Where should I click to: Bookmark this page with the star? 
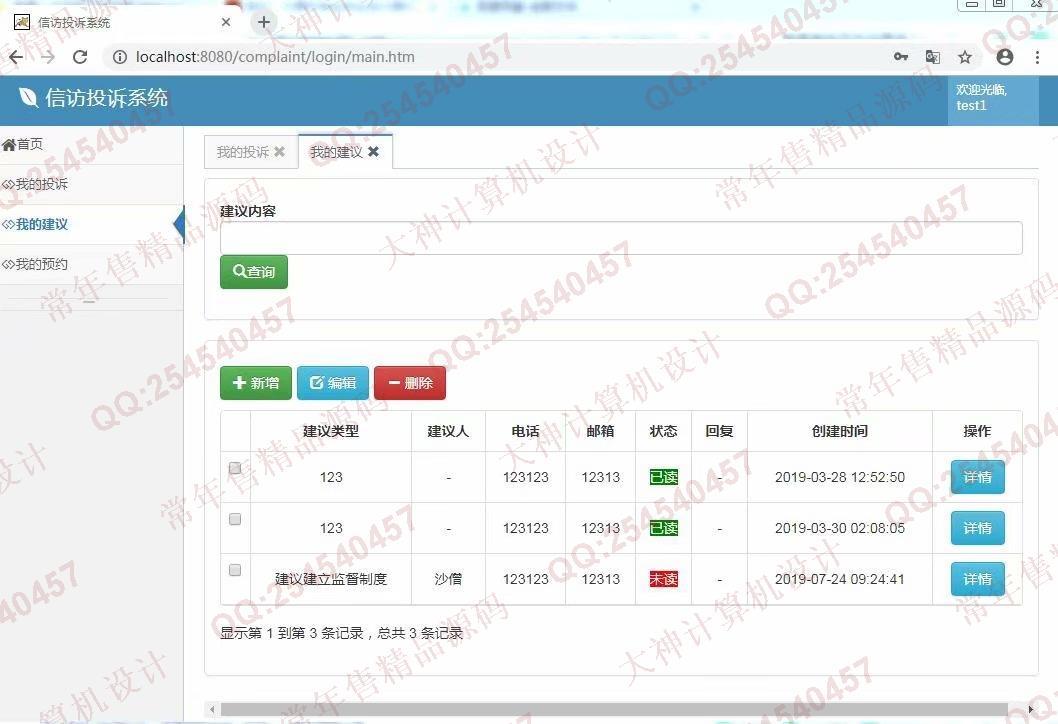click(x=965, y=57)
